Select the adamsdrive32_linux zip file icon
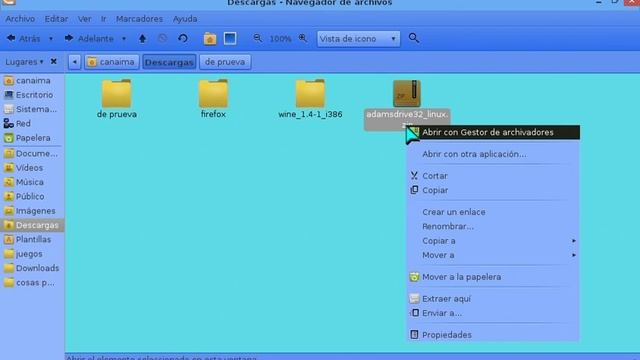The height and width of the screenshot is (360, 640). coord(407,93)
